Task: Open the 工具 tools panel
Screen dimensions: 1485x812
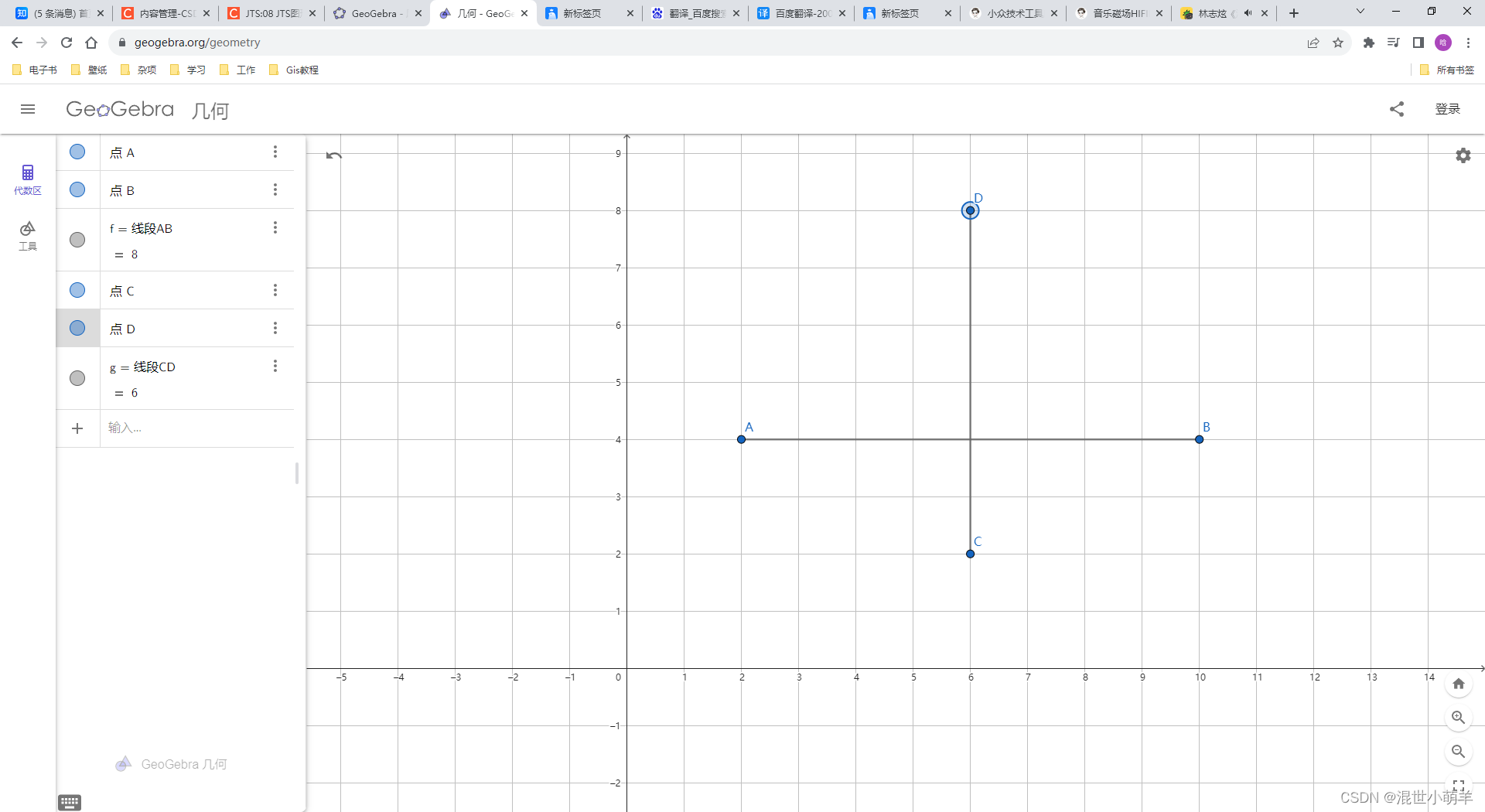Action: [x=28, y=236]
